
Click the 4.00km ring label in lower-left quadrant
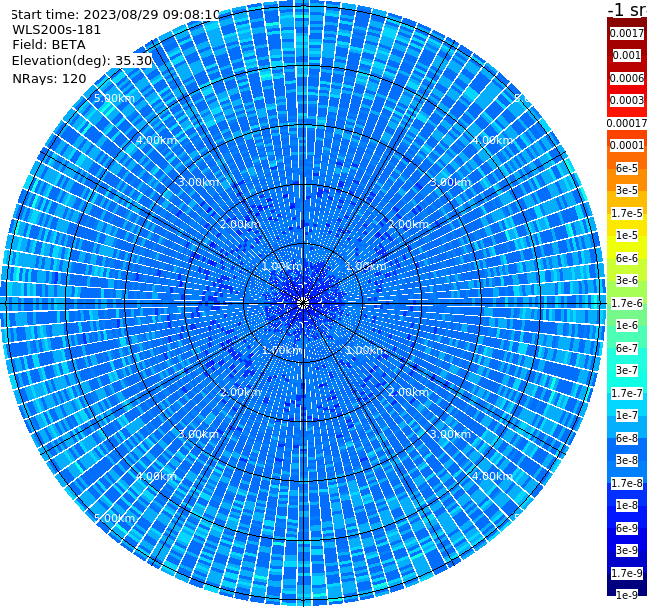[x=156, y=476]
